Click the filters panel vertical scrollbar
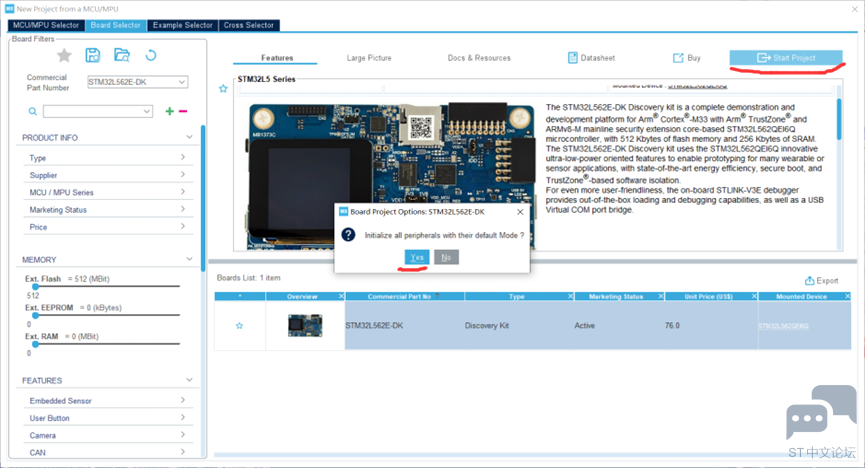Image resolution: width=865 pixels, height=468 pixels. (x=203, y=199)
